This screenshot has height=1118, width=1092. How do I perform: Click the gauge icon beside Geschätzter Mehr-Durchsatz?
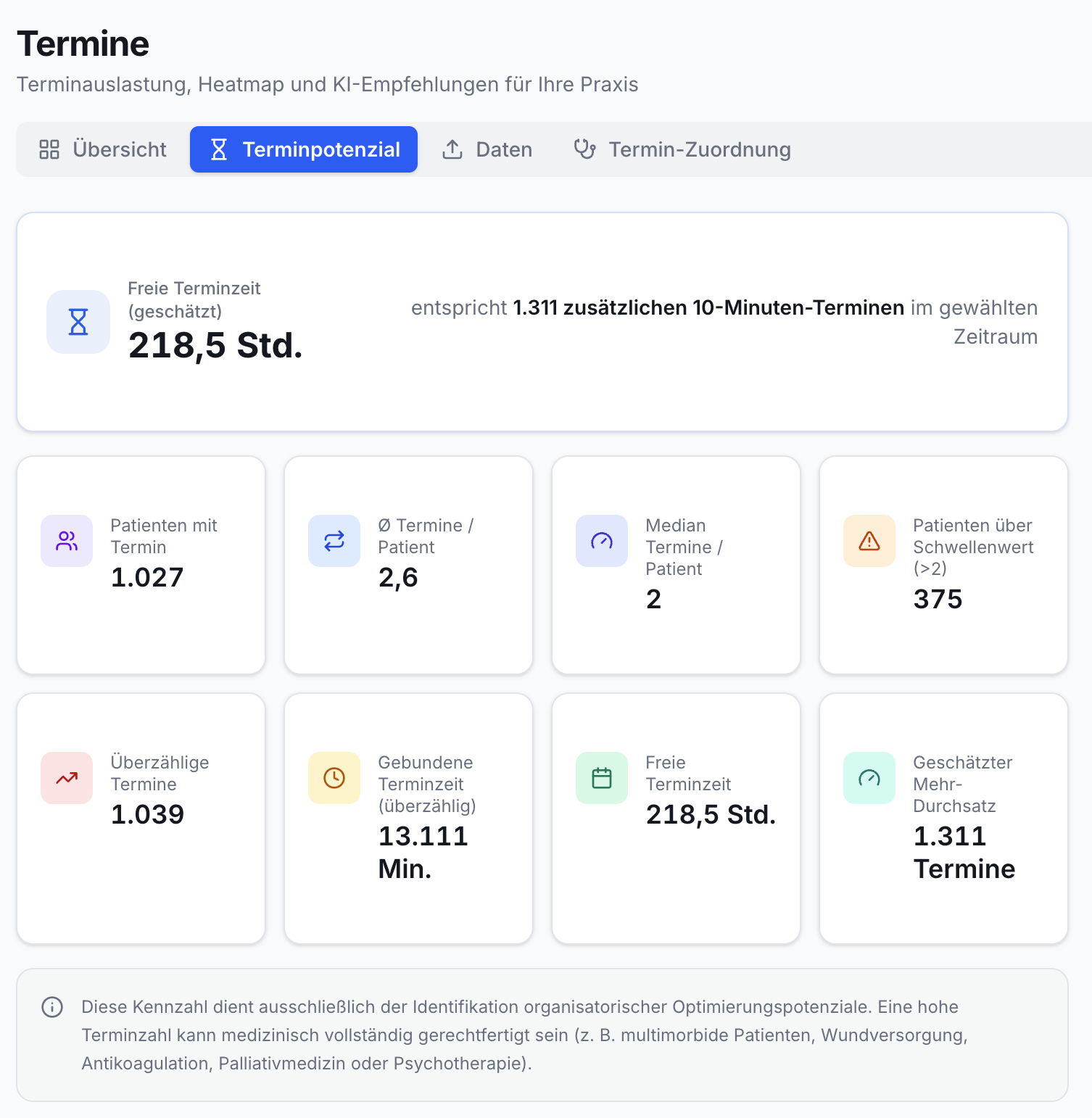click(x=869, y=778)
